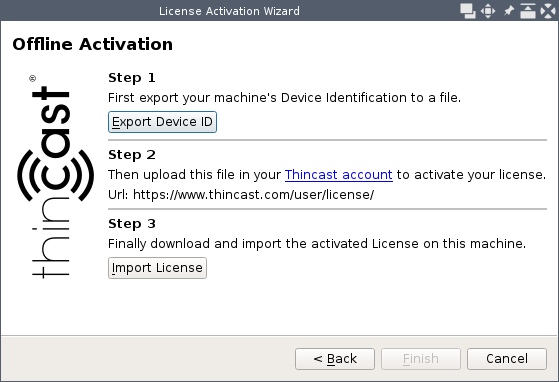Go back with the Back button
This screenshot has height=382, width=559.
tap(335, 359)
